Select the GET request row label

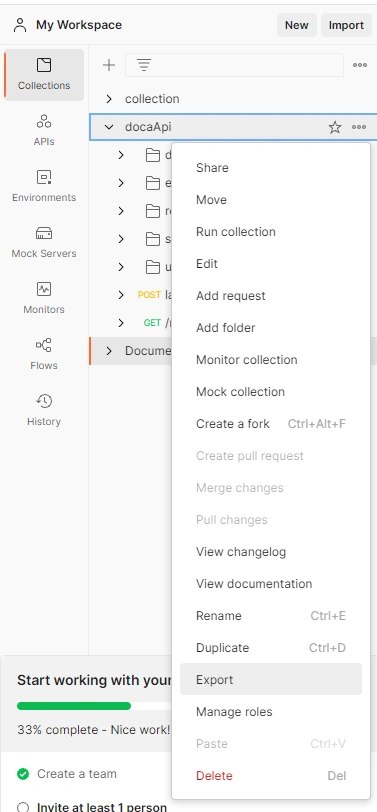coord(152,323)
